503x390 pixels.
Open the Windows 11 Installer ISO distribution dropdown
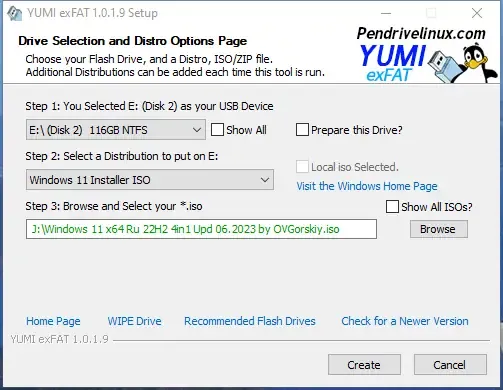tap(150, 180)
